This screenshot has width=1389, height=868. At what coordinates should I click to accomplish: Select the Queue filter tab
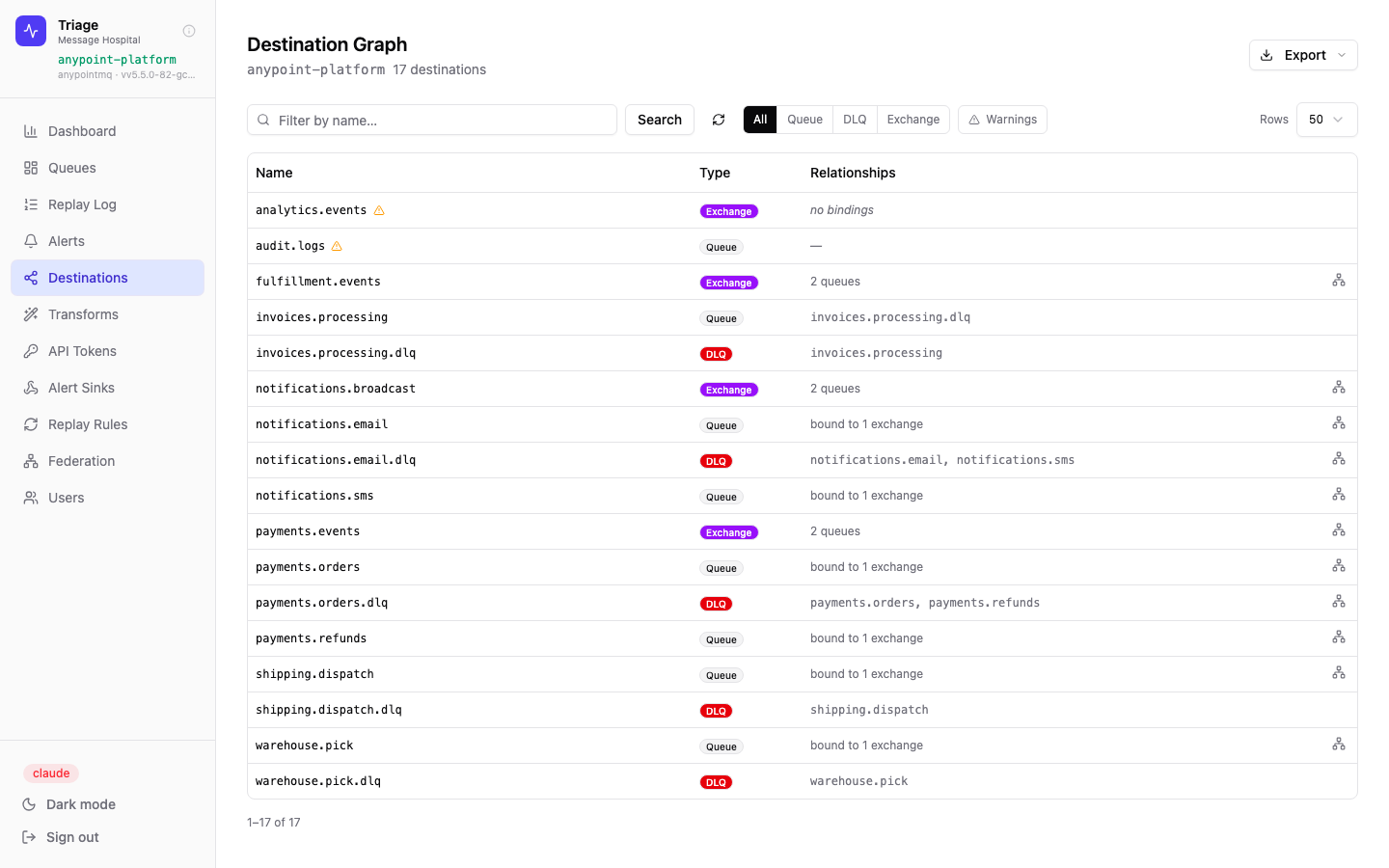[x=804, y=120]
